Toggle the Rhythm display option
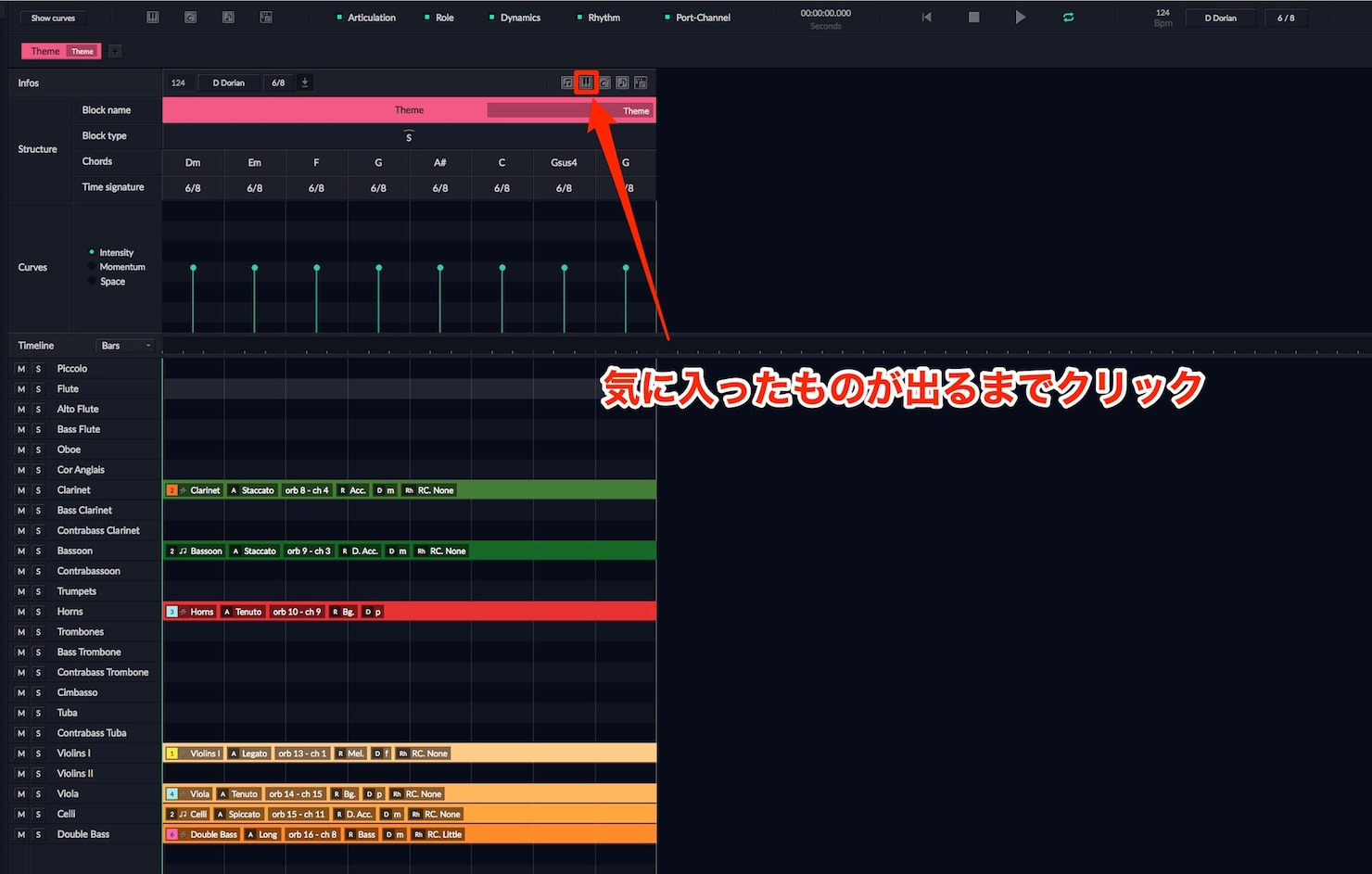 pyautogui.click(x=598, y=18)
